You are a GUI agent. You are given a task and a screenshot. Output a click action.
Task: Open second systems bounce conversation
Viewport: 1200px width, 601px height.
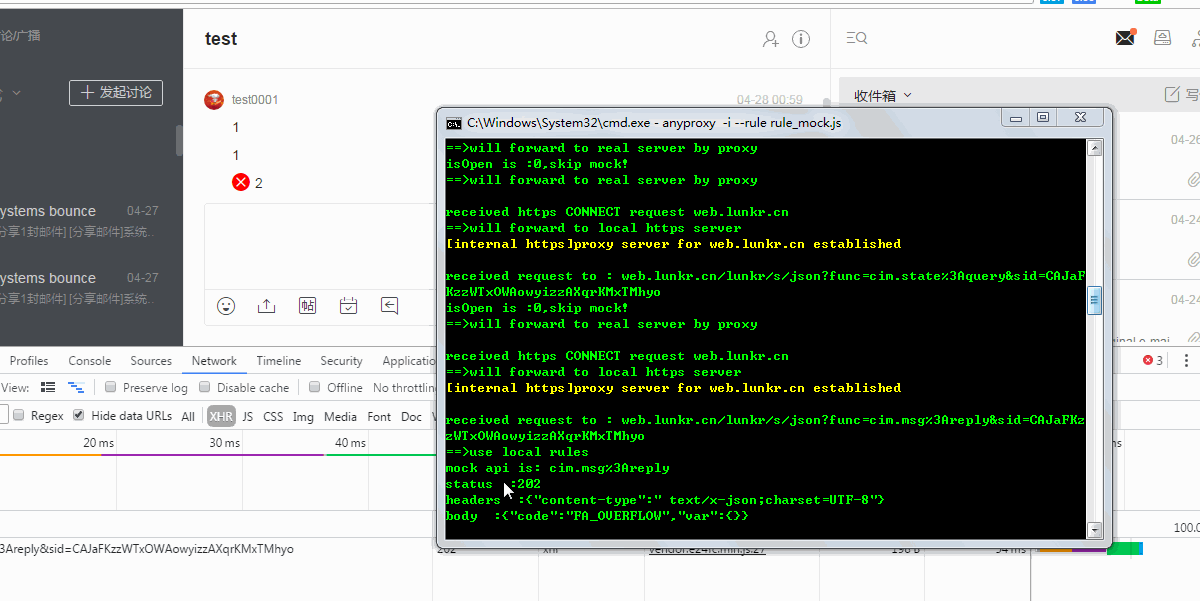click(91, 288)
